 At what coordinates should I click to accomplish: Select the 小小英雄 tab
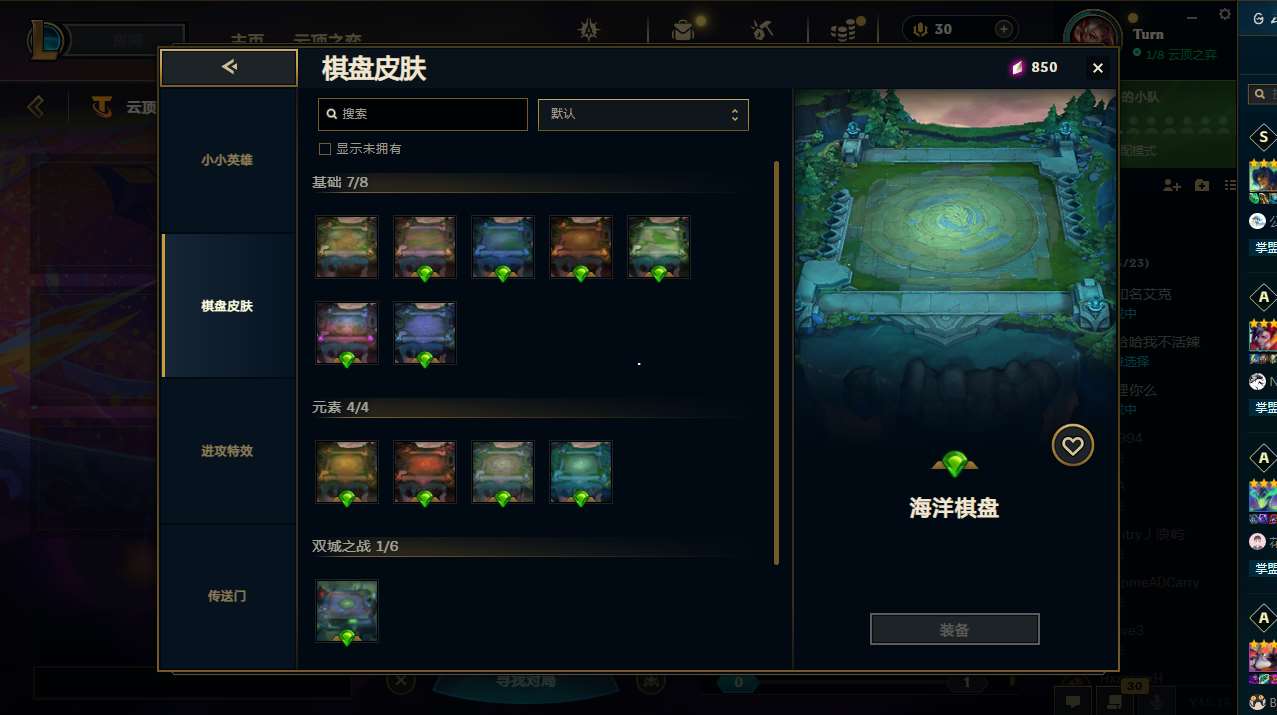(x=227, y=160)
